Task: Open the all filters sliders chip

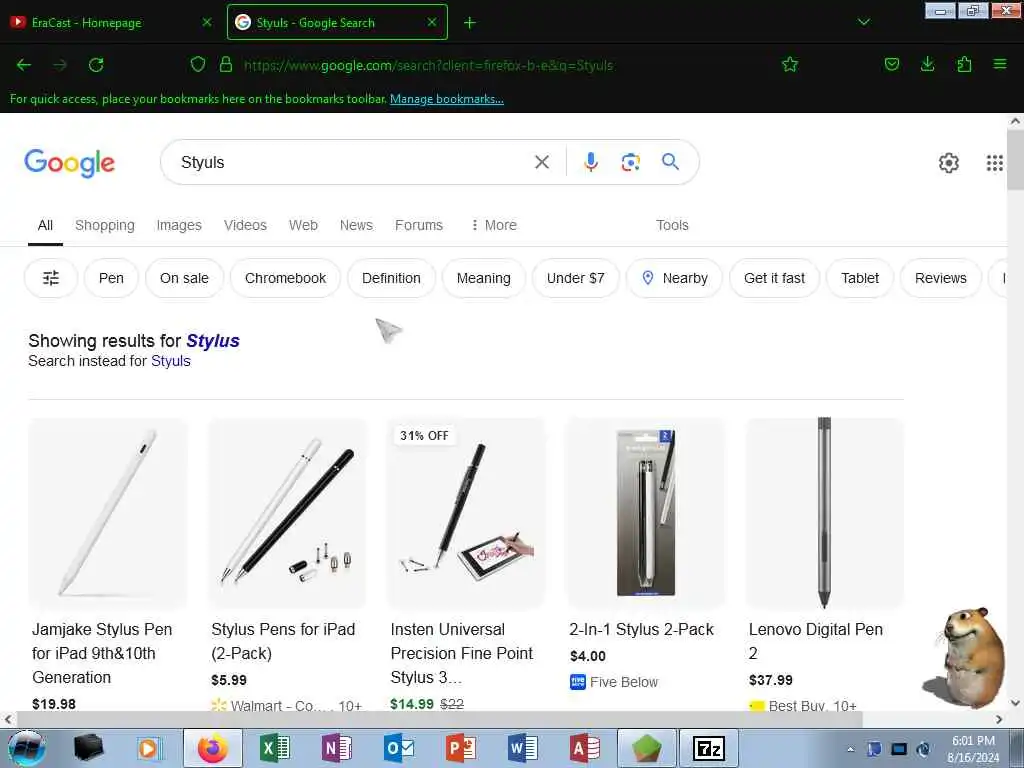Action: [x=51, y=278]
